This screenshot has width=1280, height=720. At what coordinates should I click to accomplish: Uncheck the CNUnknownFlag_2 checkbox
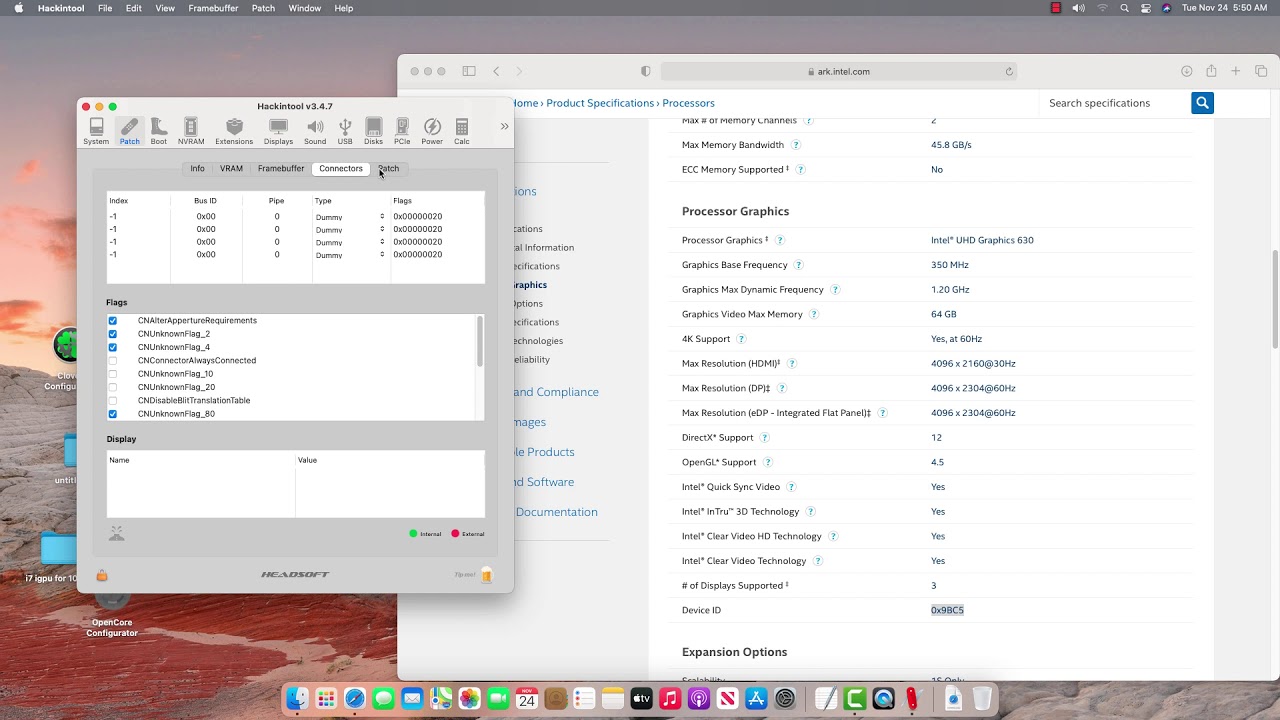[113, 334]
